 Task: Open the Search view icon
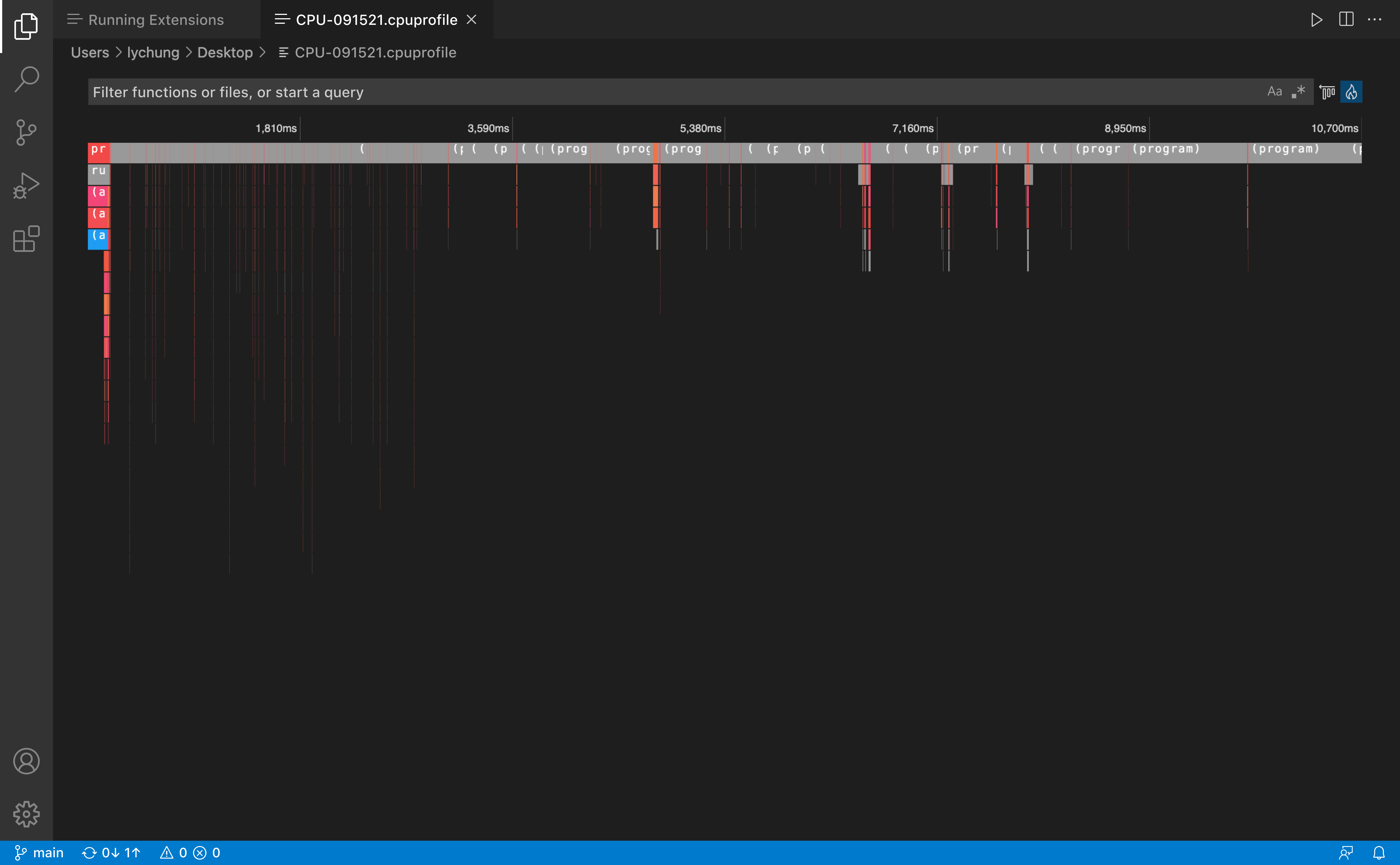point(26,79)
